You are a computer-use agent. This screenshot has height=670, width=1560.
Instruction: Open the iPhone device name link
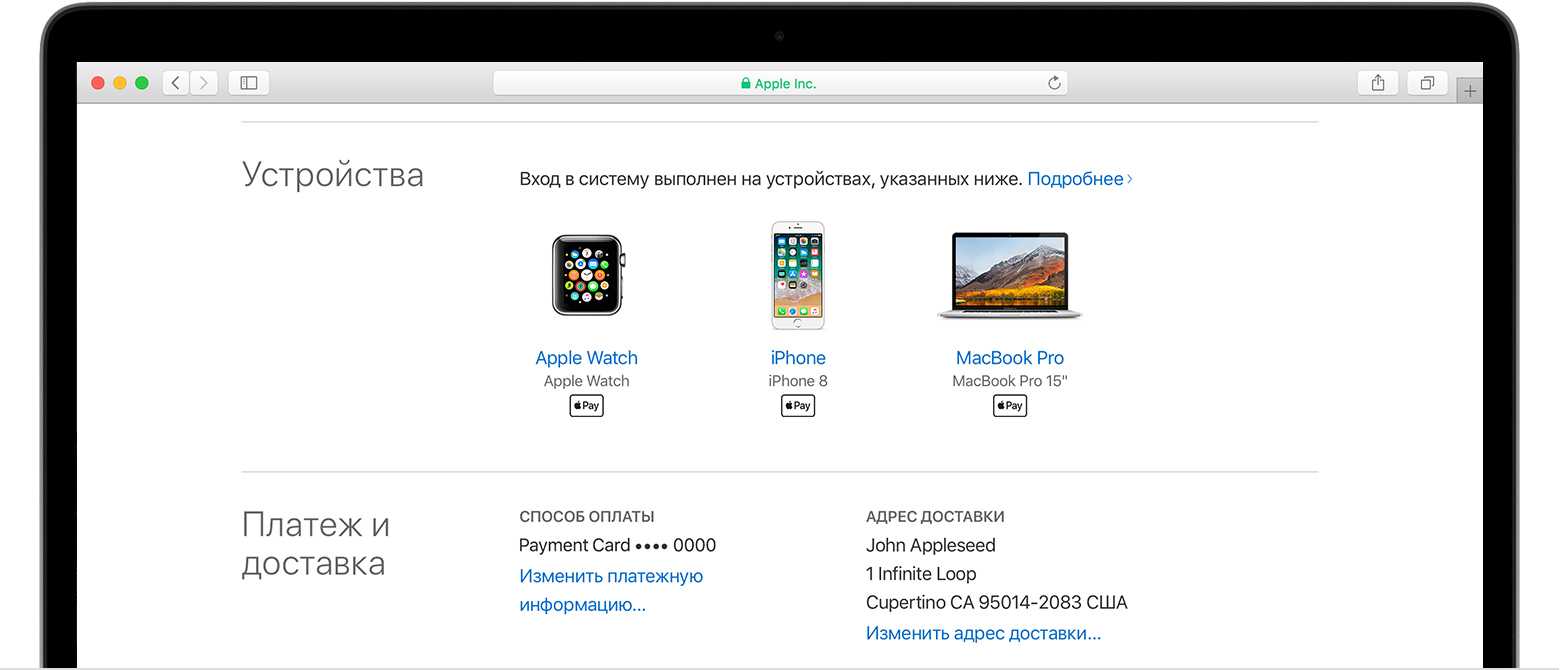point(798,358)
